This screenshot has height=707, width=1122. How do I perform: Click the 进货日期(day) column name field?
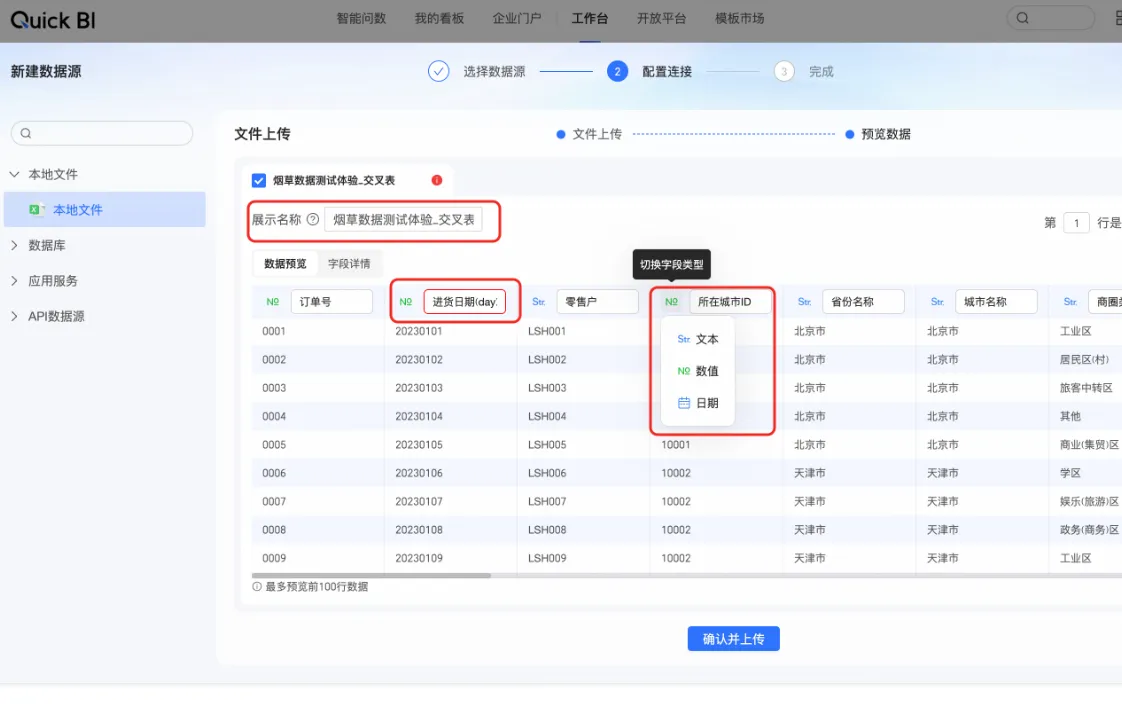[x=464, y=302]
